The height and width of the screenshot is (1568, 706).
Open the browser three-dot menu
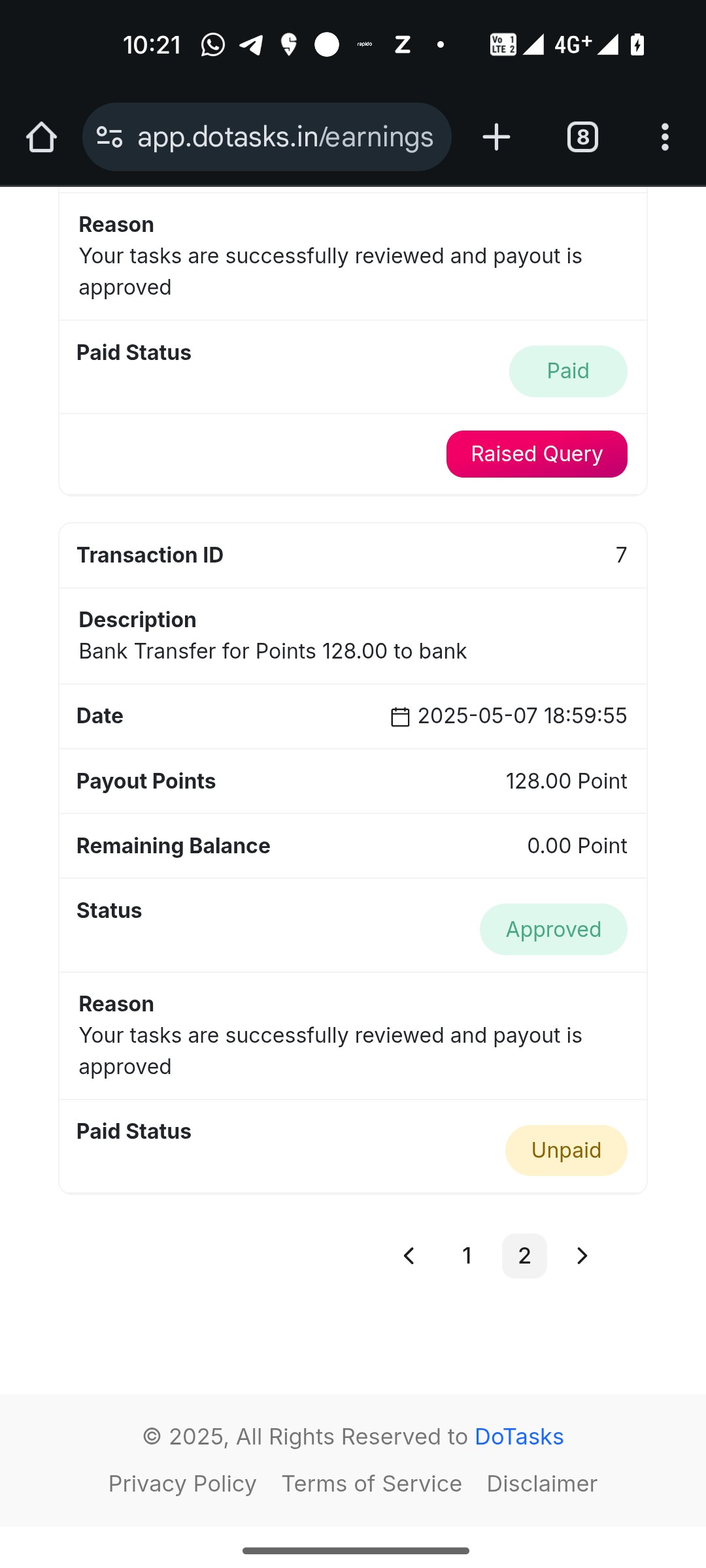point(665,137)
